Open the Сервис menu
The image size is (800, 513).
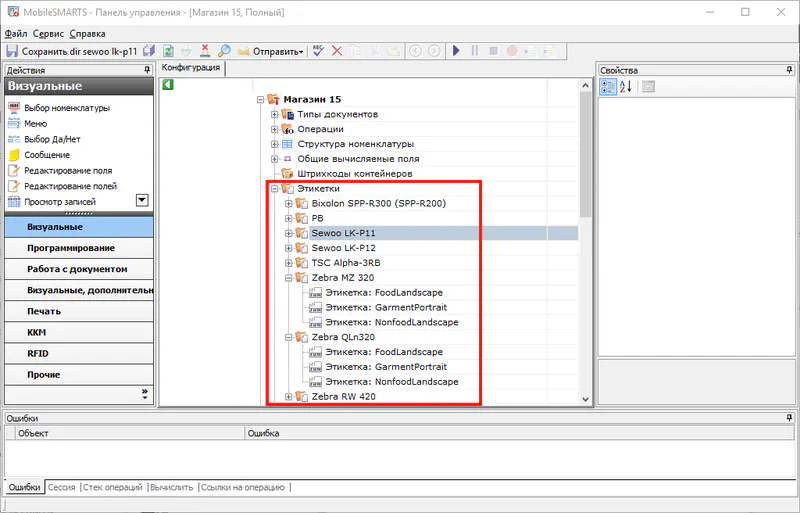click(x=48, y=33)
